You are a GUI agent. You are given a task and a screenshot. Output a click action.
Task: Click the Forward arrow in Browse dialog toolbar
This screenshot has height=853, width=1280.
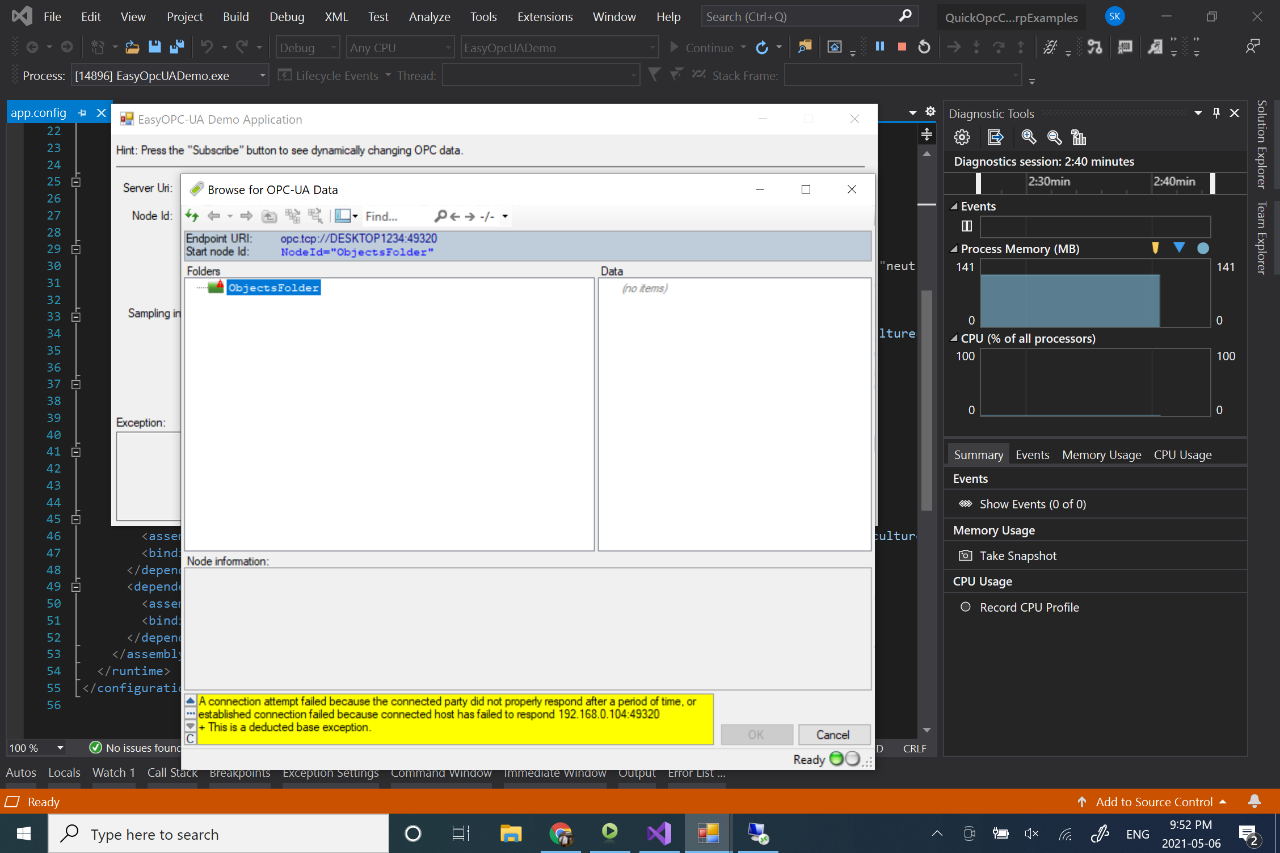[x=246, y=216]
